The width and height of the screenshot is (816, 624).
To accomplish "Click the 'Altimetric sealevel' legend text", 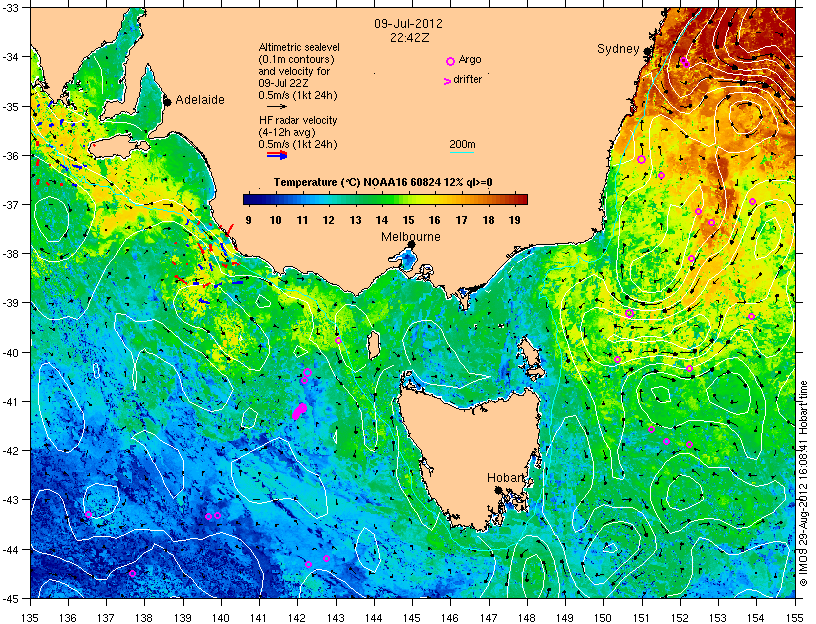I will (x=299, y=47).
